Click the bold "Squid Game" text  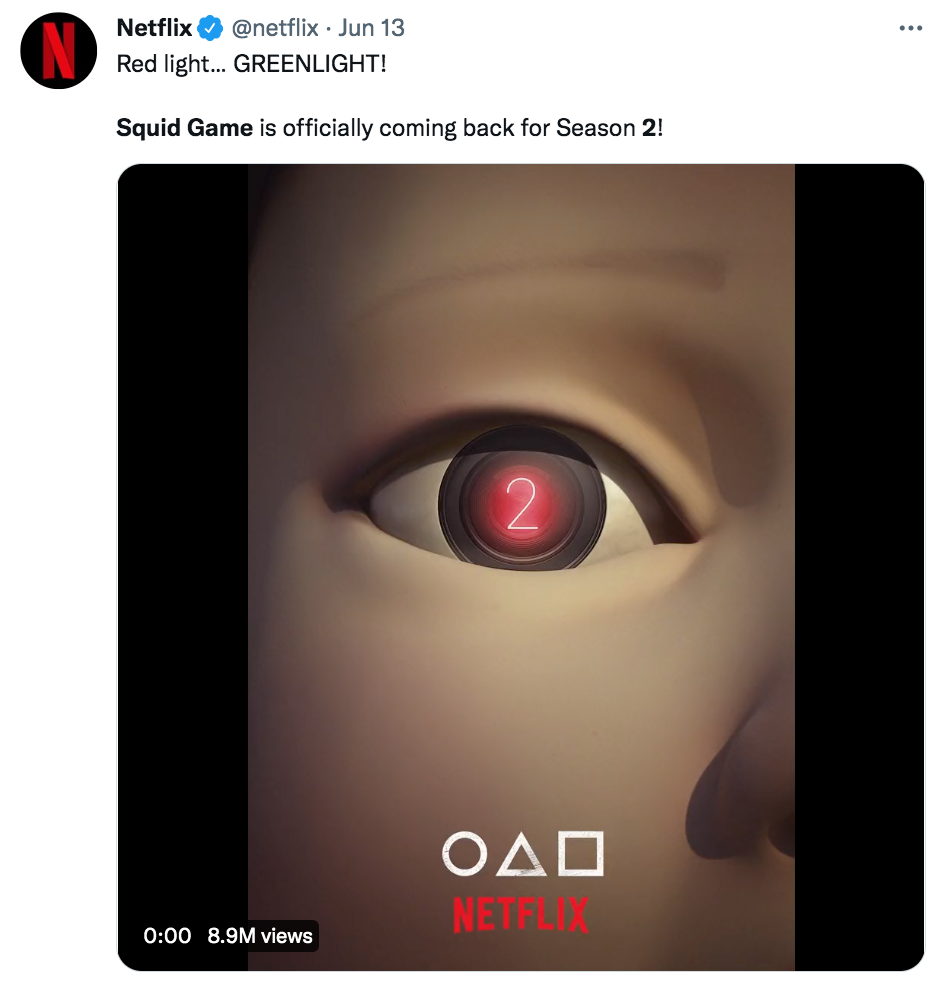pos(185,128)
